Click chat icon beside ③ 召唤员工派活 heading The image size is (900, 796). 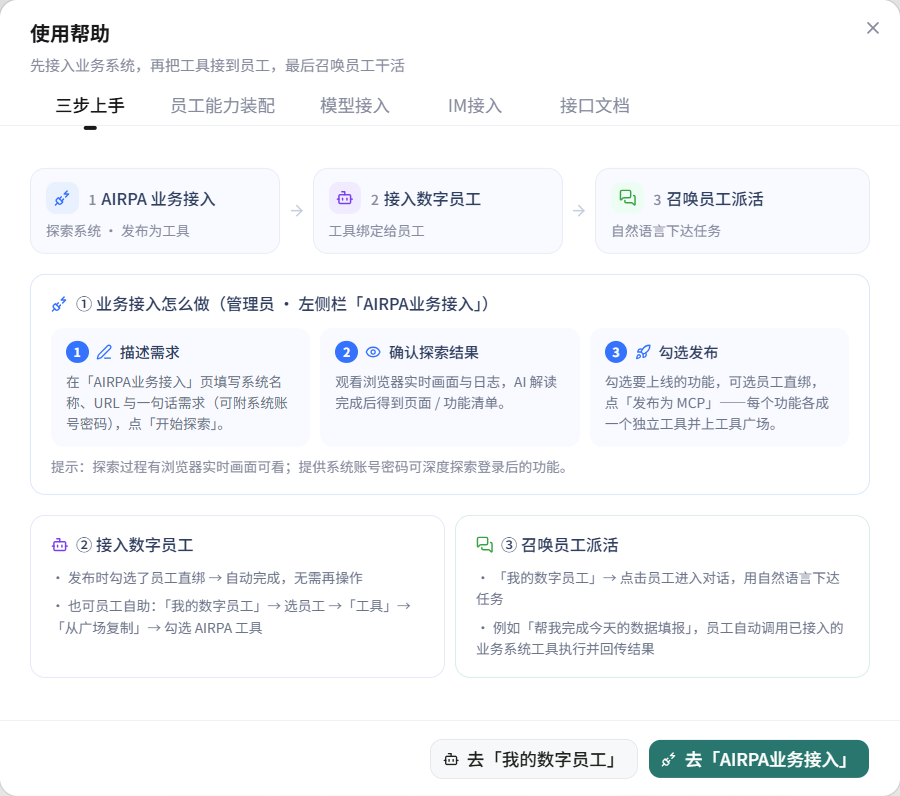484,545
